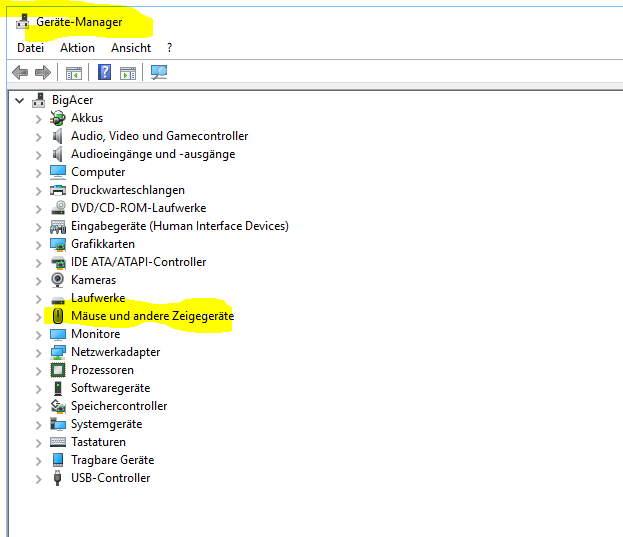Click the IDE ATA/ATAPI-Controller icon

point(58,263)
